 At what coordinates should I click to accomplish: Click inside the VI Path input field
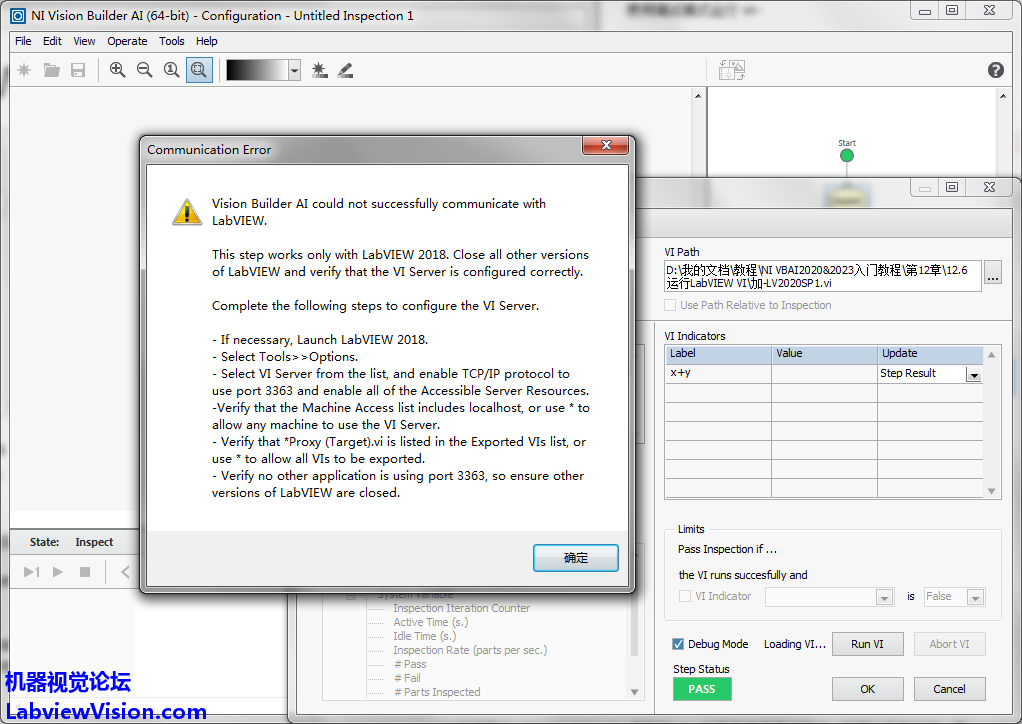tap(823, 276)
